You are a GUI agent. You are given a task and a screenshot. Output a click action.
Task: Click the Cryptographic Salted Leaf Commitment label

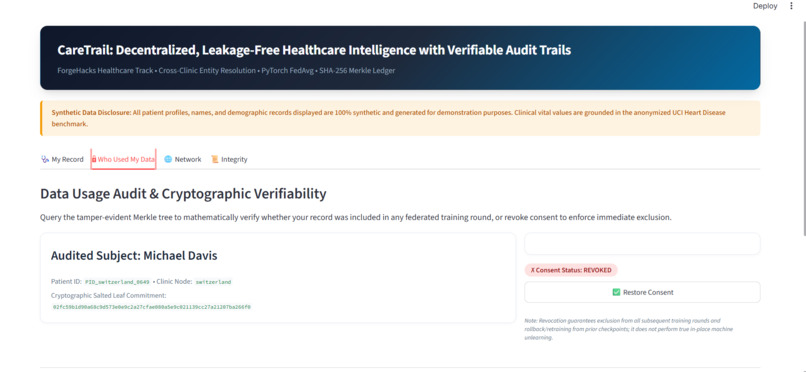108,295
